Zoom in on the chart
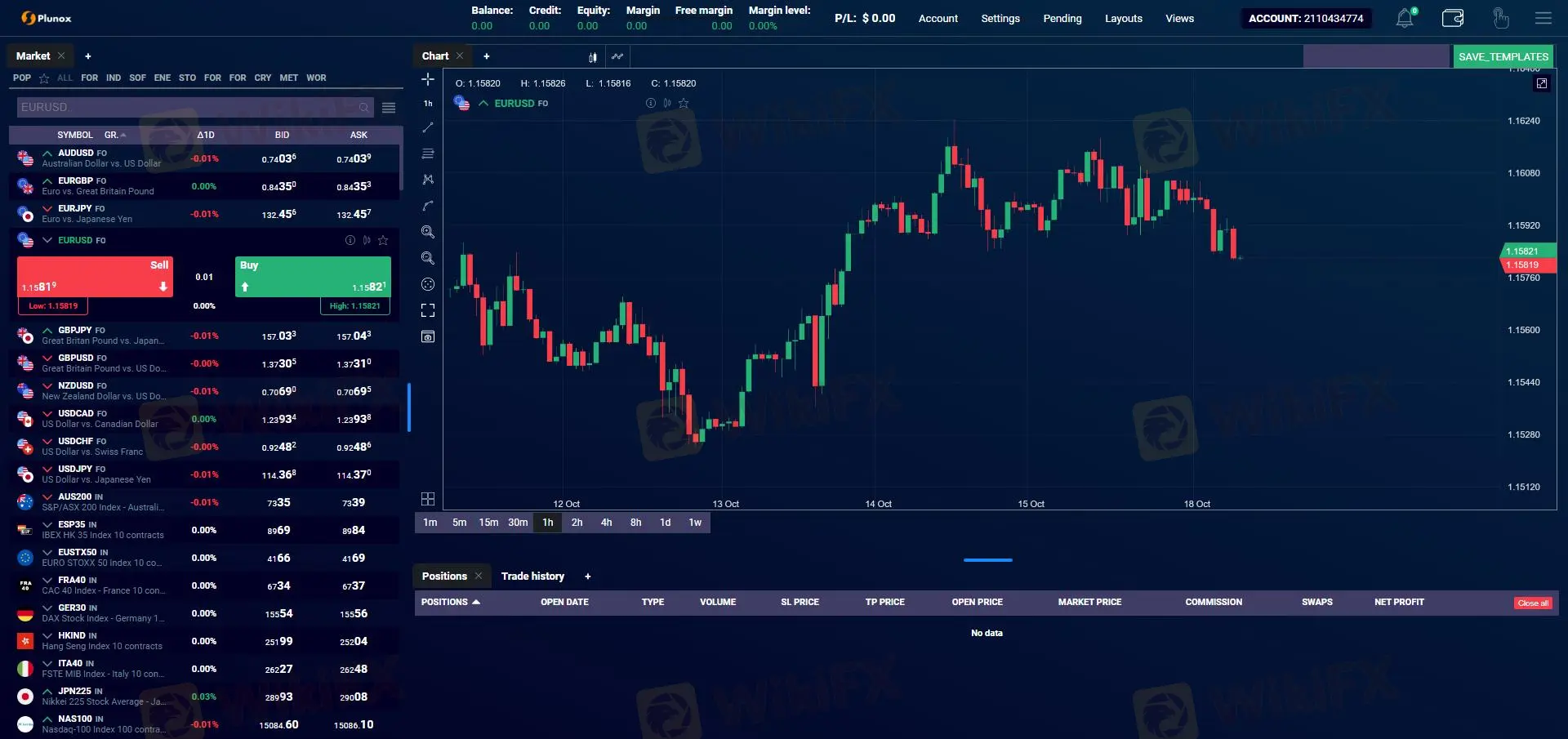 pos(428,232)
